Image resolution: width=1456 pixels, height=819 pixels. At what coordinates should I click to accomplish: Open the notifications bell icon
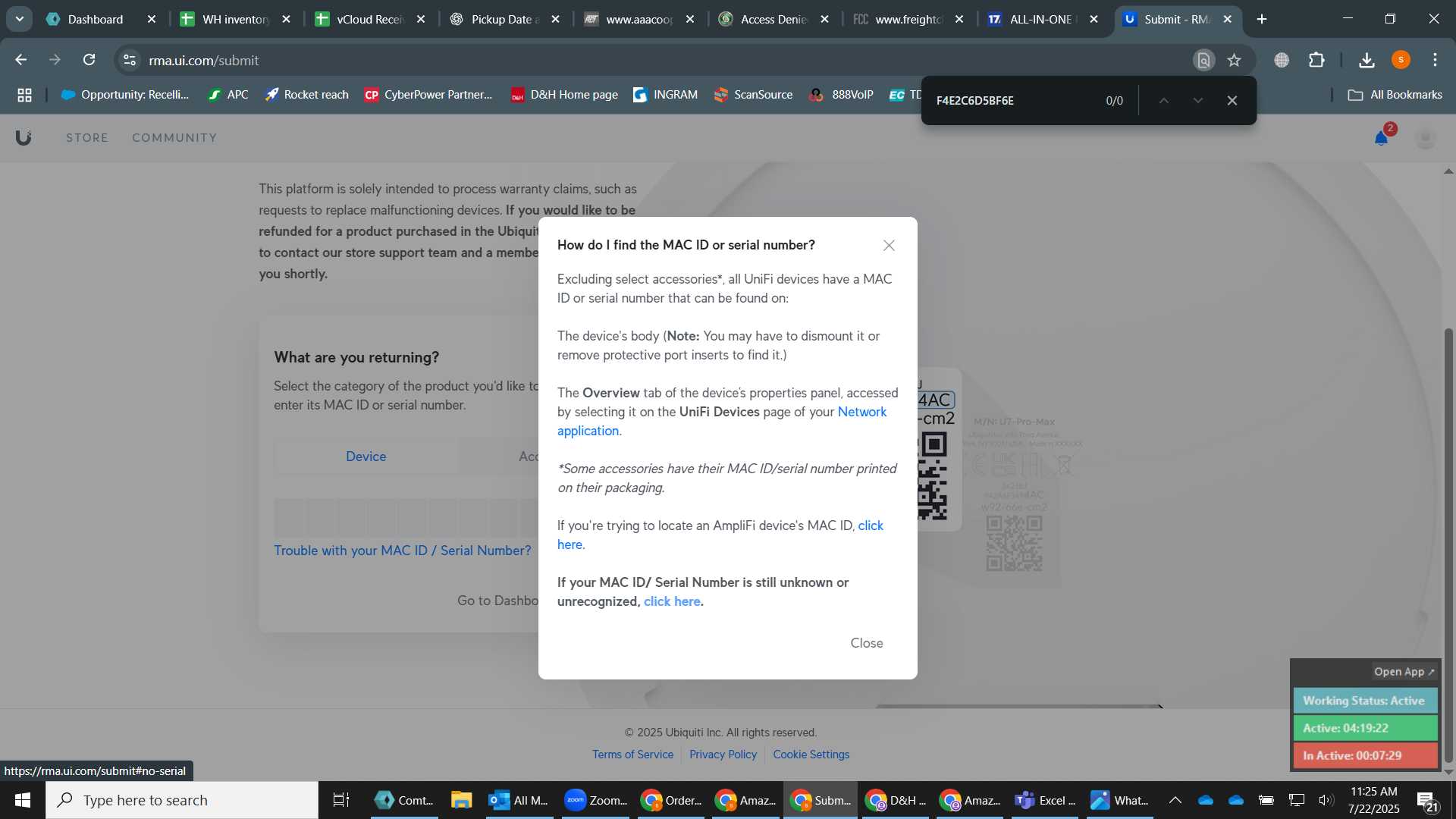click(x=1381, y=138)
